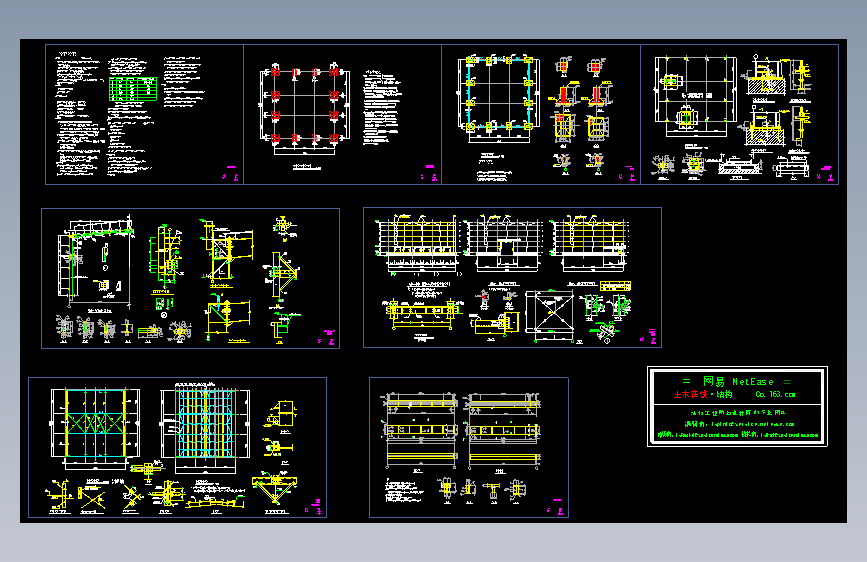Select the roof plan sheet with cyan bracing
This screenshot has height=562, width=867.
177,447
